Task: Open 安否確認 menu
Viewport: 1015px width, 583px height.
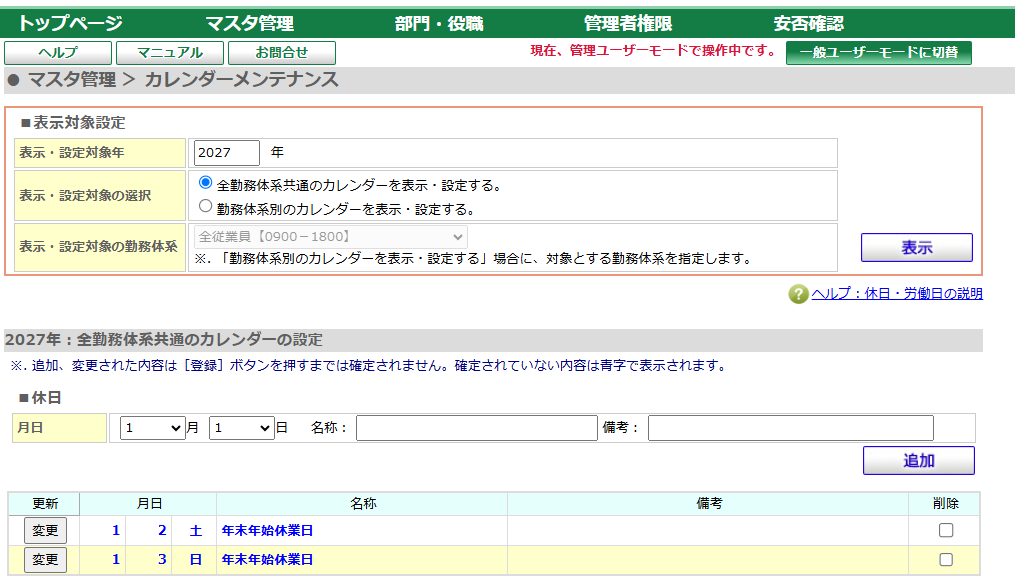Action: [809, 24]
